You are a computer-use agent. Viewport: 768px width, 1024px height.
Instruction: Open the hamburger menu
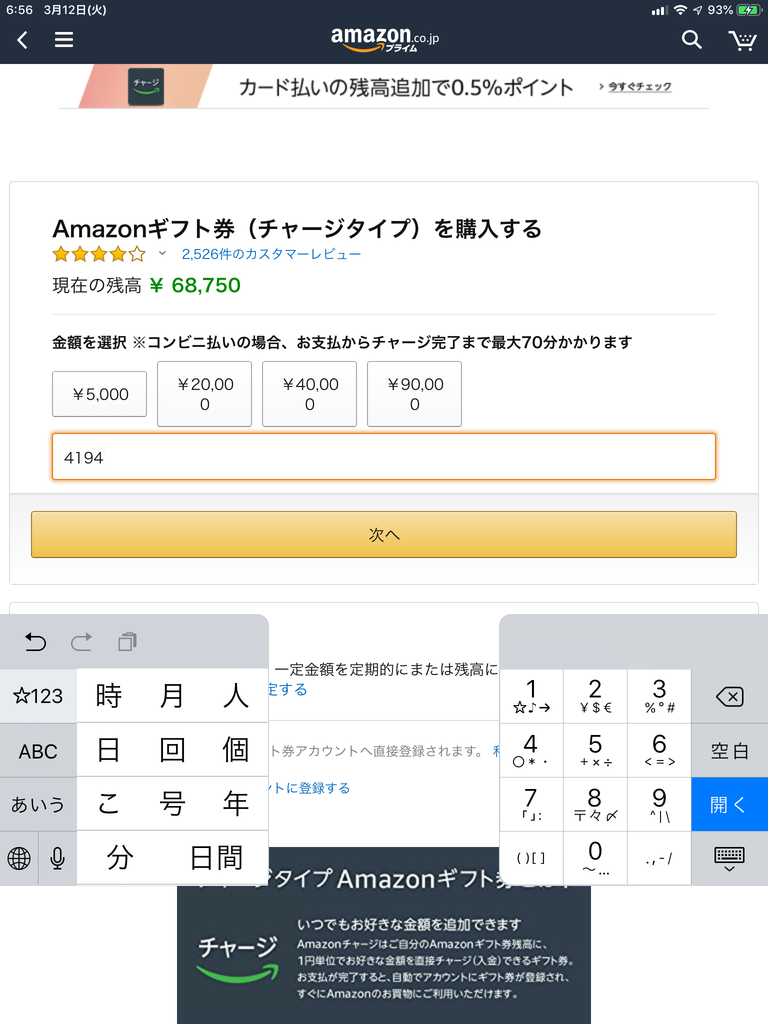63,40
